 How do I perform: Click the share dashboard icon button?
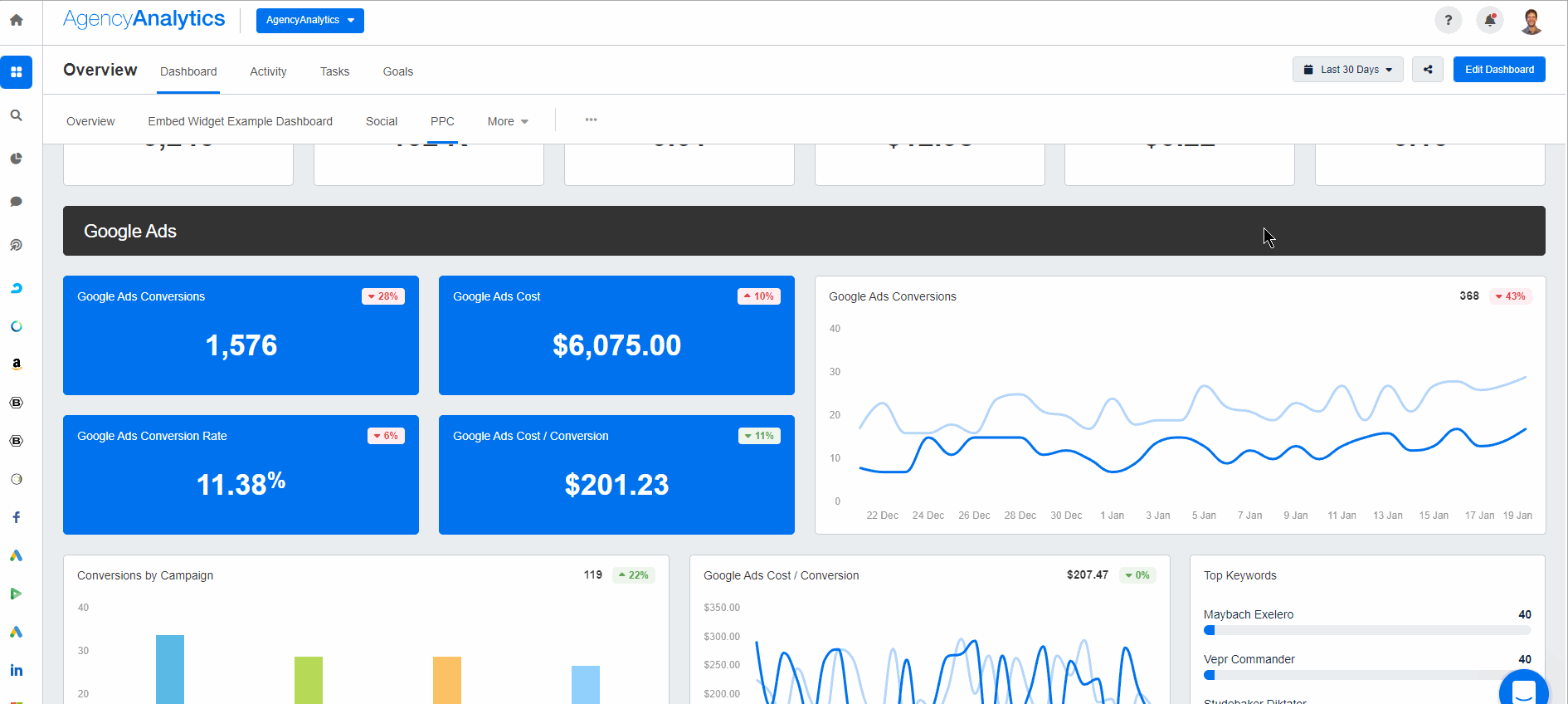1428,70
